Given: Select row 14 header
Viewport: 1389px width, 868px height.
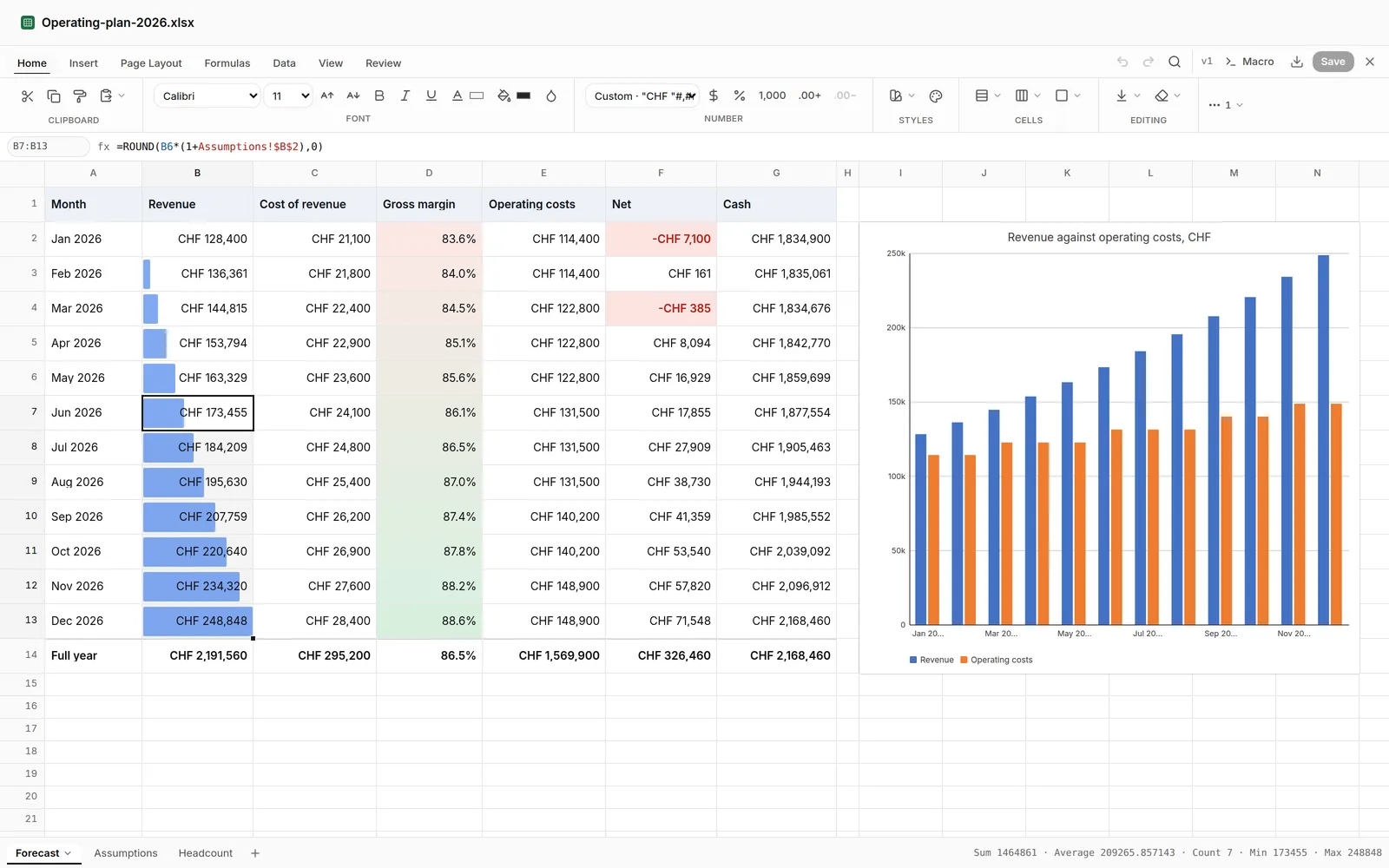Looking at the screenshot, I should (x=23, y=655).
